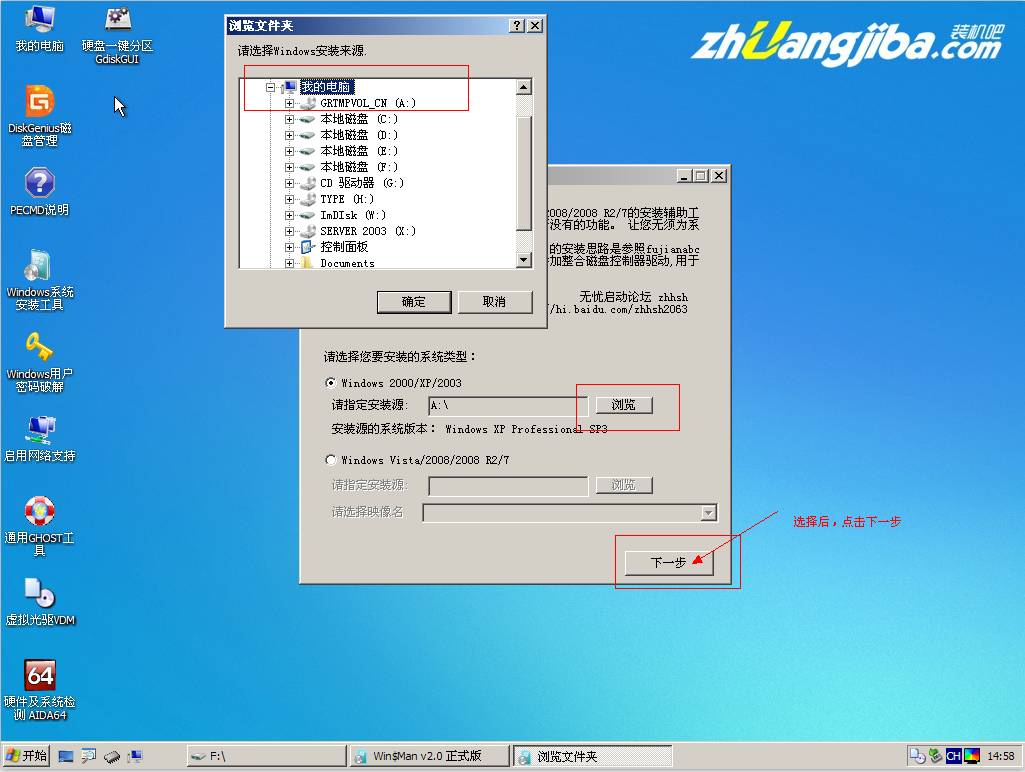
Task: Run AIDA64 硬件及系统检测
Action: (40, 675)
